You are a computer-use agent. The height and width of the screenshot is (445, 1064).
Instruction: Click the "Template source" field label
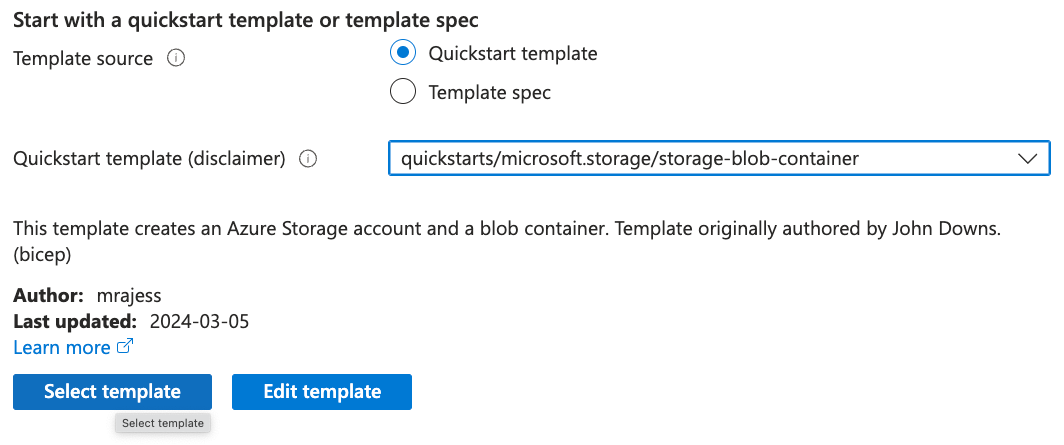(x=82, y=58)
